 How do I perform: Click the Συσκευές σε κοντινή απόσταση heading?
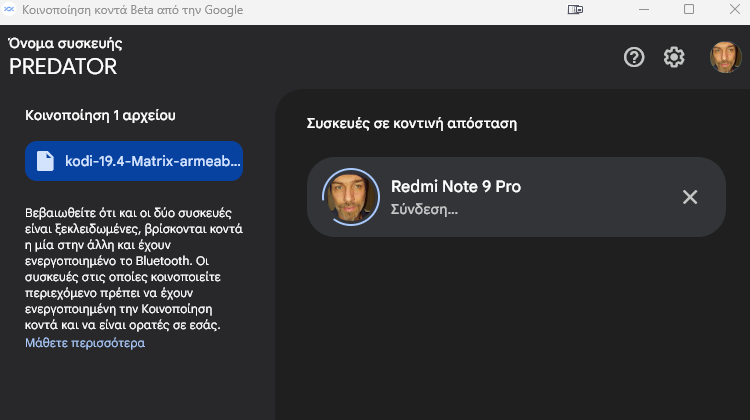[x=412, y=123]
